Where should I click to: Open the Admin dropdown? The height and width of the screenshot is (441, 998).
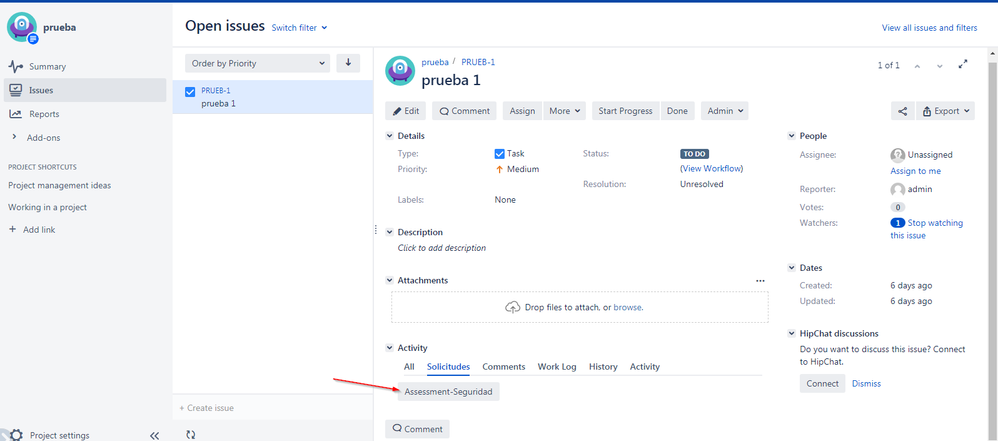[x=725, y=111]
